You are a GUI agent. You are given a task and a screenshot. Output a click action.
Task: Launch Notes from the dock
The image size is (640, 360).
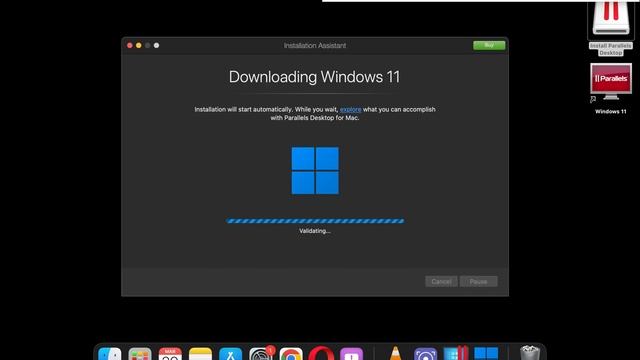point(200,354)
